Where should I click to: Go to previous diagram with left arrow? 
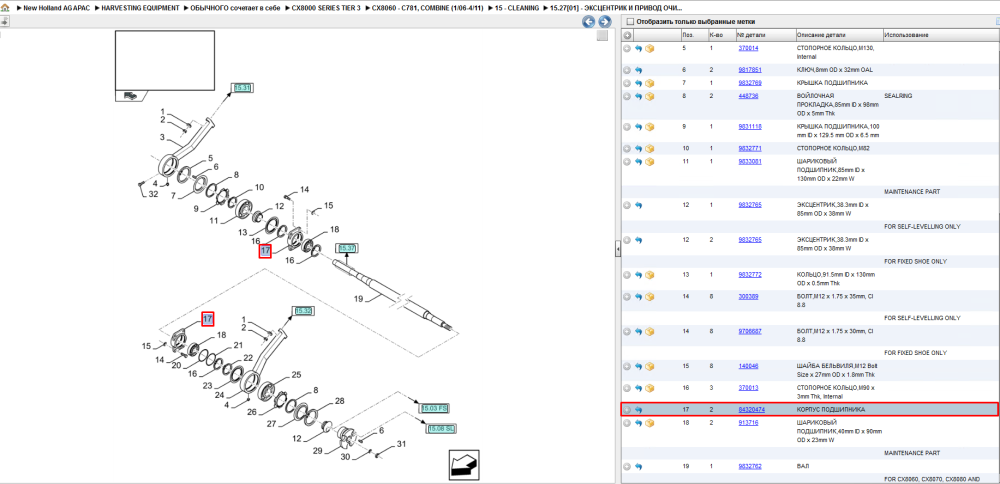click(589, 22)
